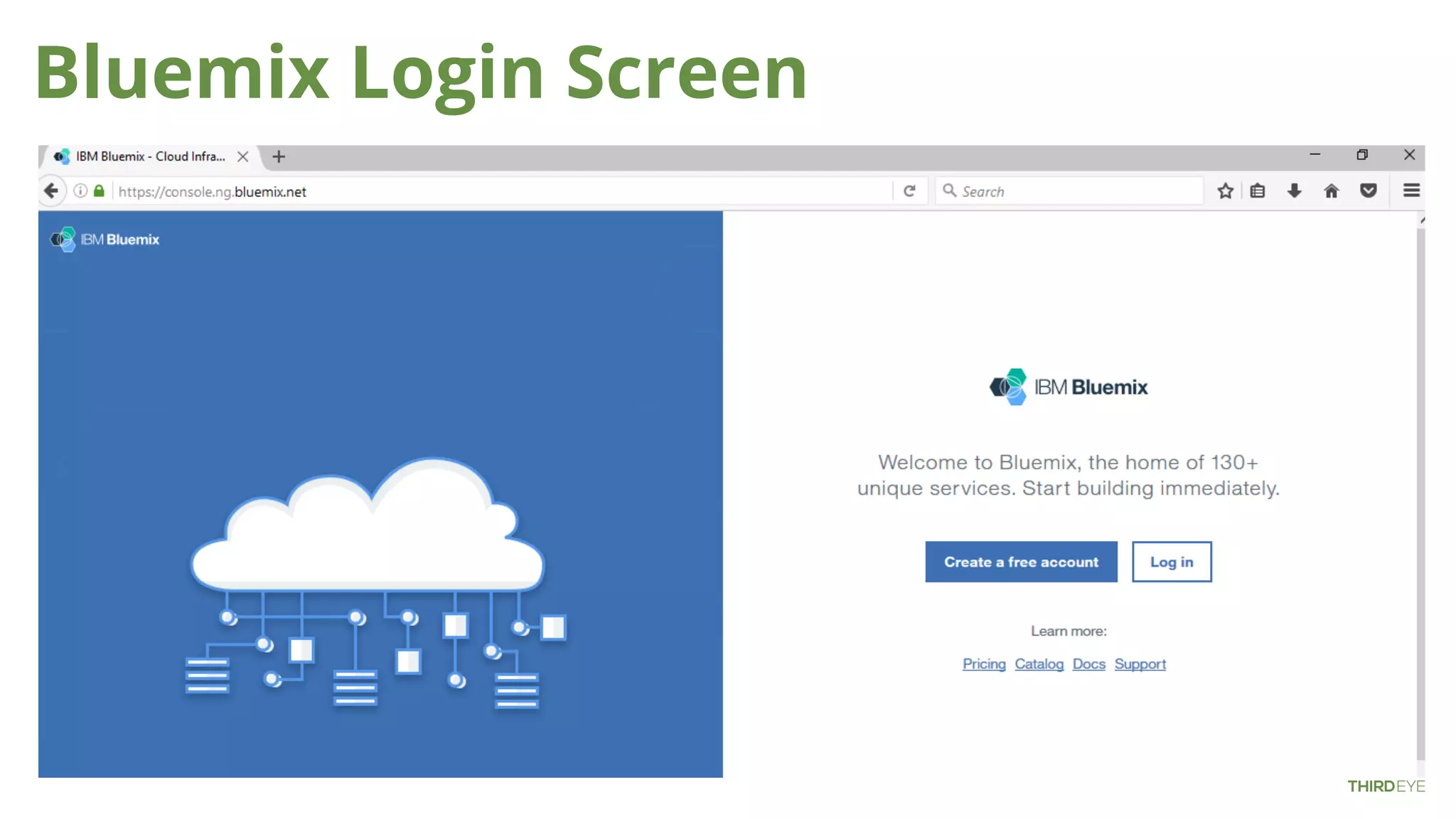
Task: Close the browser window
Action: (x=1409, y=154)
